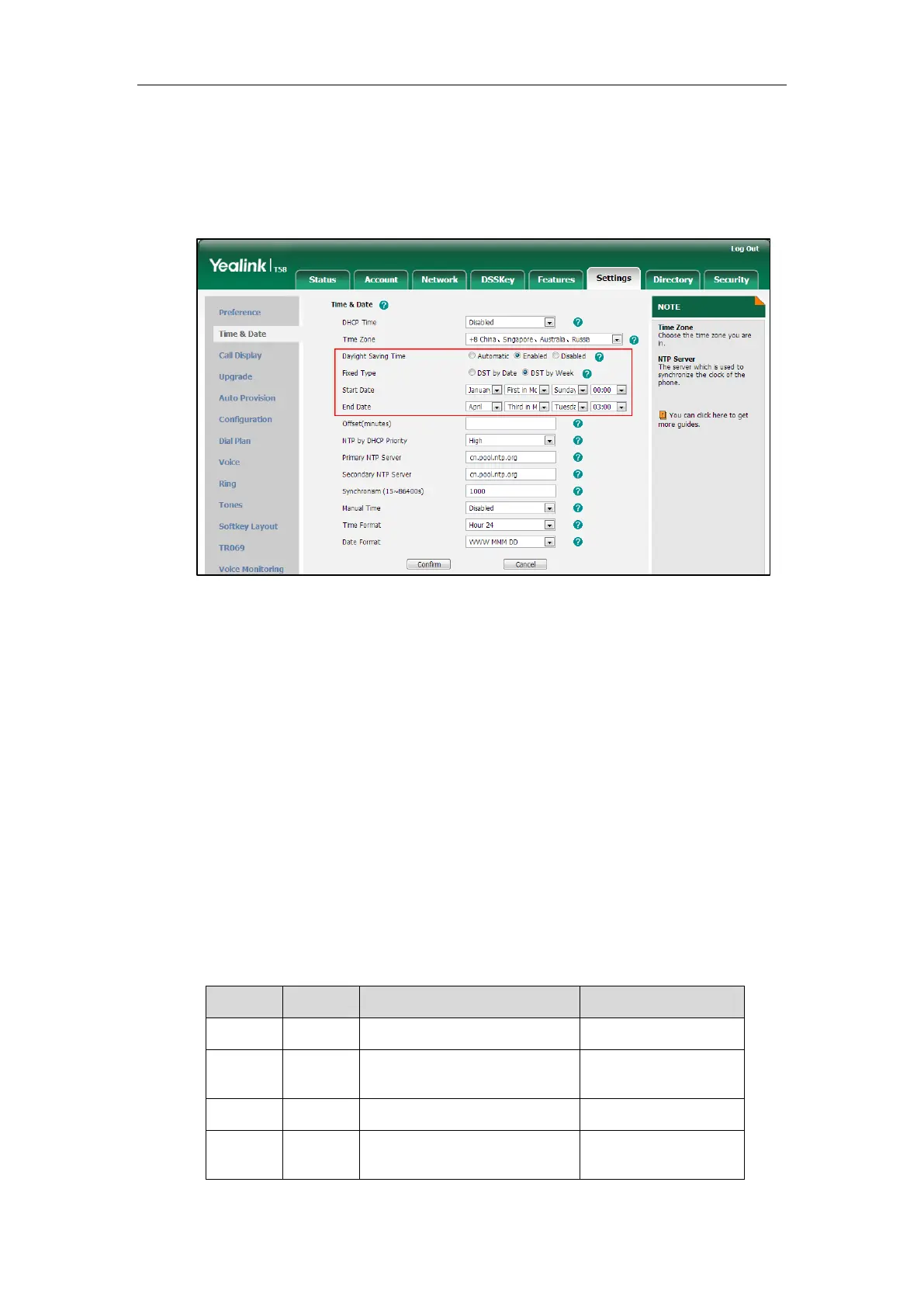Viewport: 924px width, 1307px height.
Task: Open the Directory tab
Action: point(673,279)
